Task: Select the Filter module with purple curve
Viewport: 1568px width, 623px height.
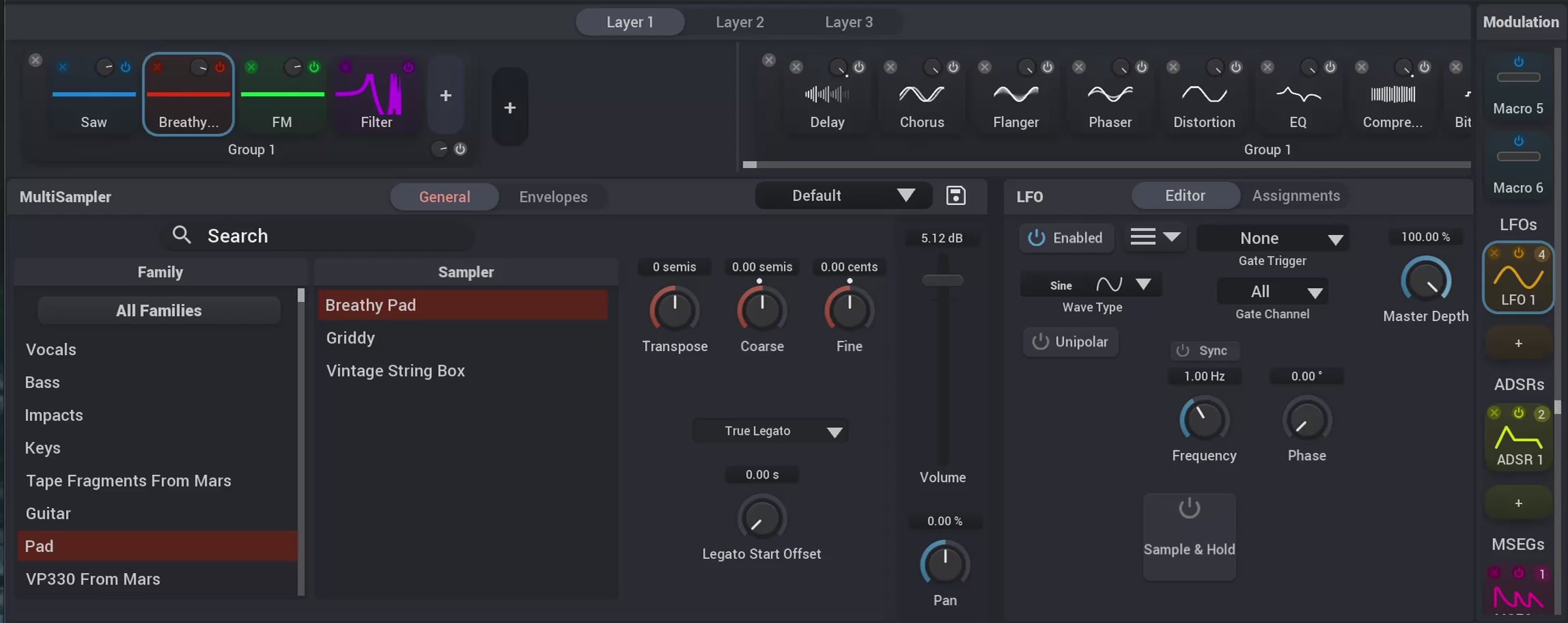Action: pos(376,96)
